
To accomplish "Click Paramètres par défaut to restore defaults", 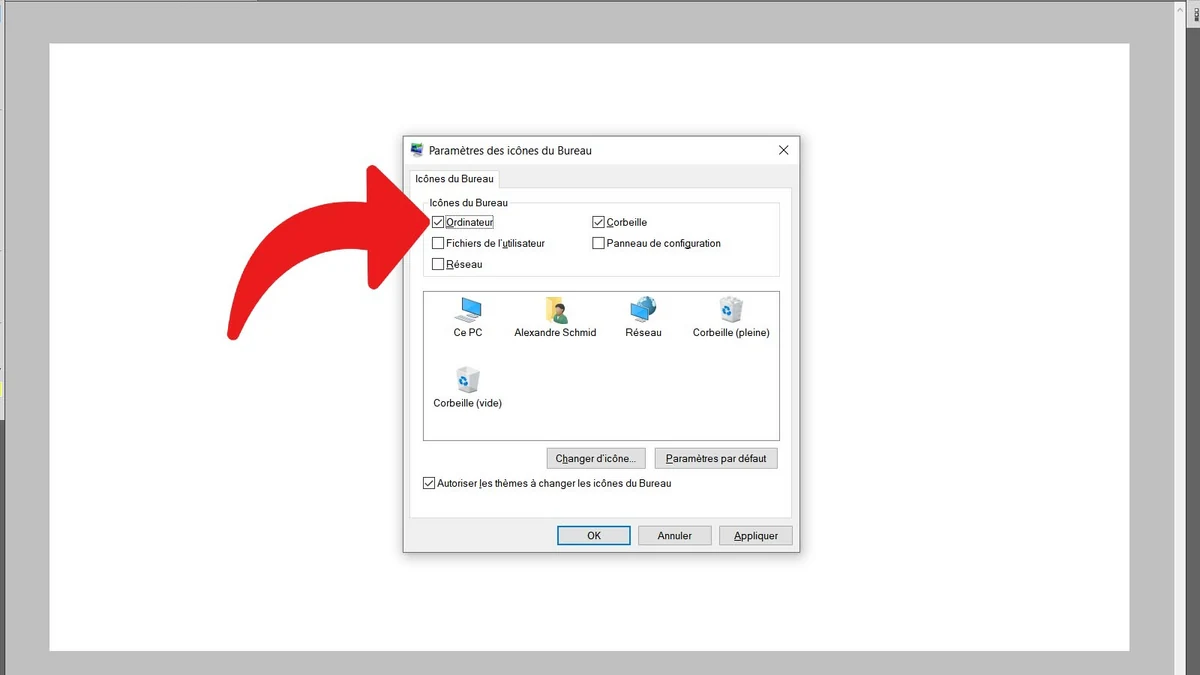I will pos(715,457).
